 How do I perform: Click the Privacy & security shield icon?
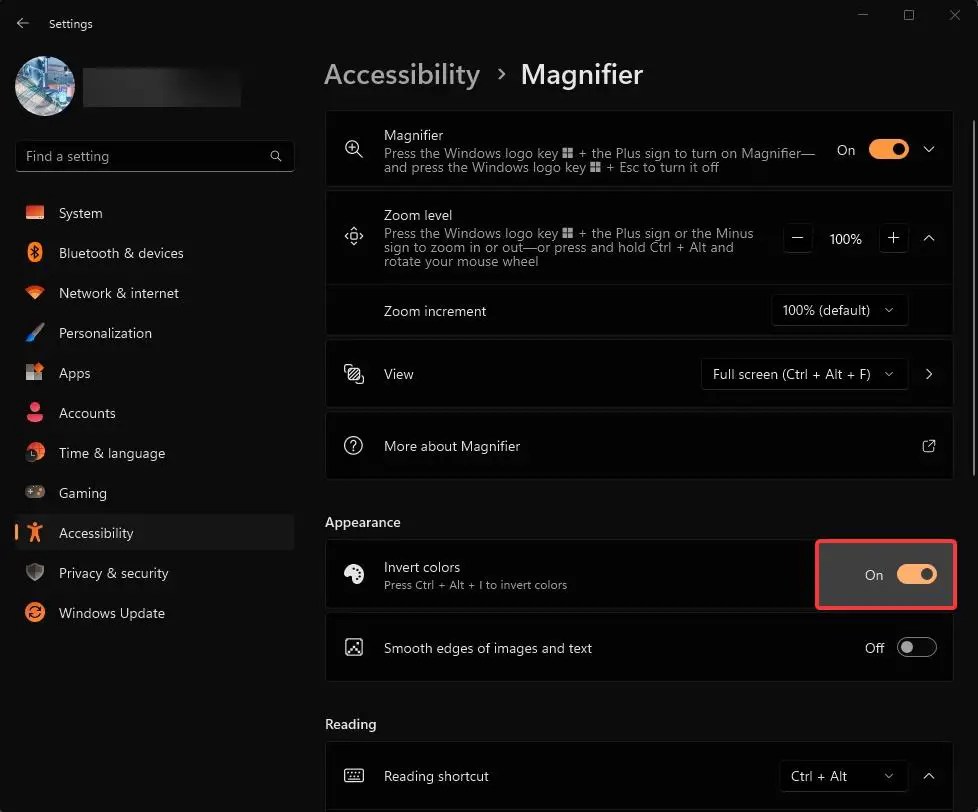point(35,573)
